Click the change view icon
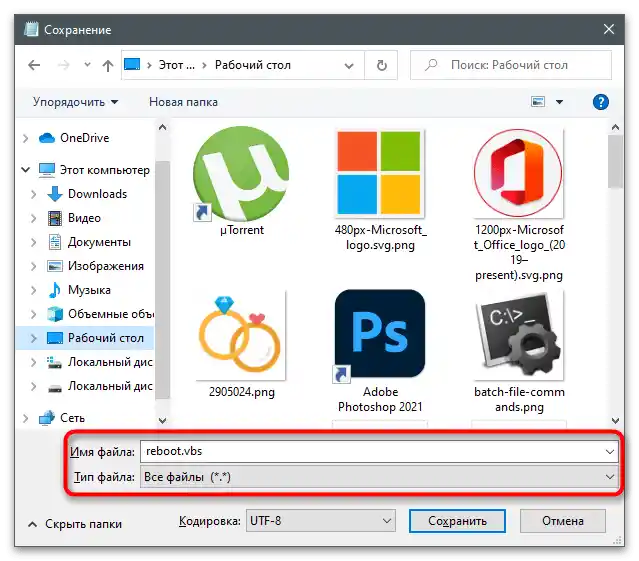This screenshot has width=639, height=561. (x=538, y=102)
